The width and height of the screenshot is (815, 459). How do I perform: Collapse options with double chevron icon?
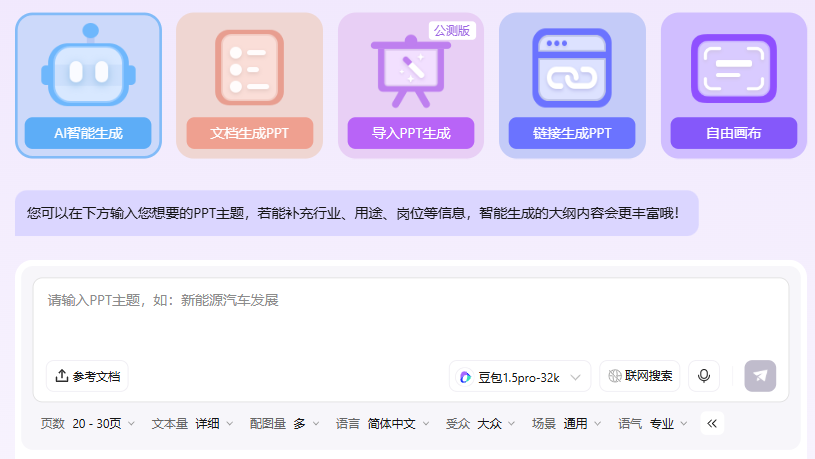[712, 423]
